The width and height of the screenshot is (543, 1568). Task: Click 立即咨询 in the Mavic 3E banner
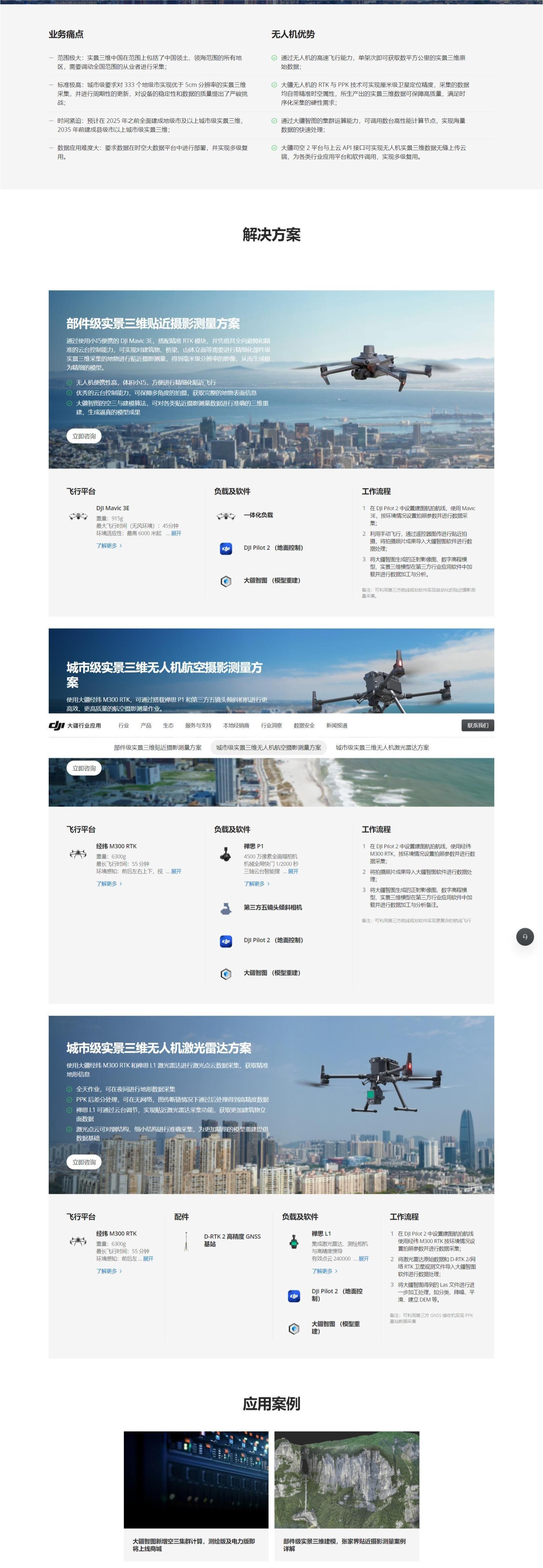(x=84, y=436)
